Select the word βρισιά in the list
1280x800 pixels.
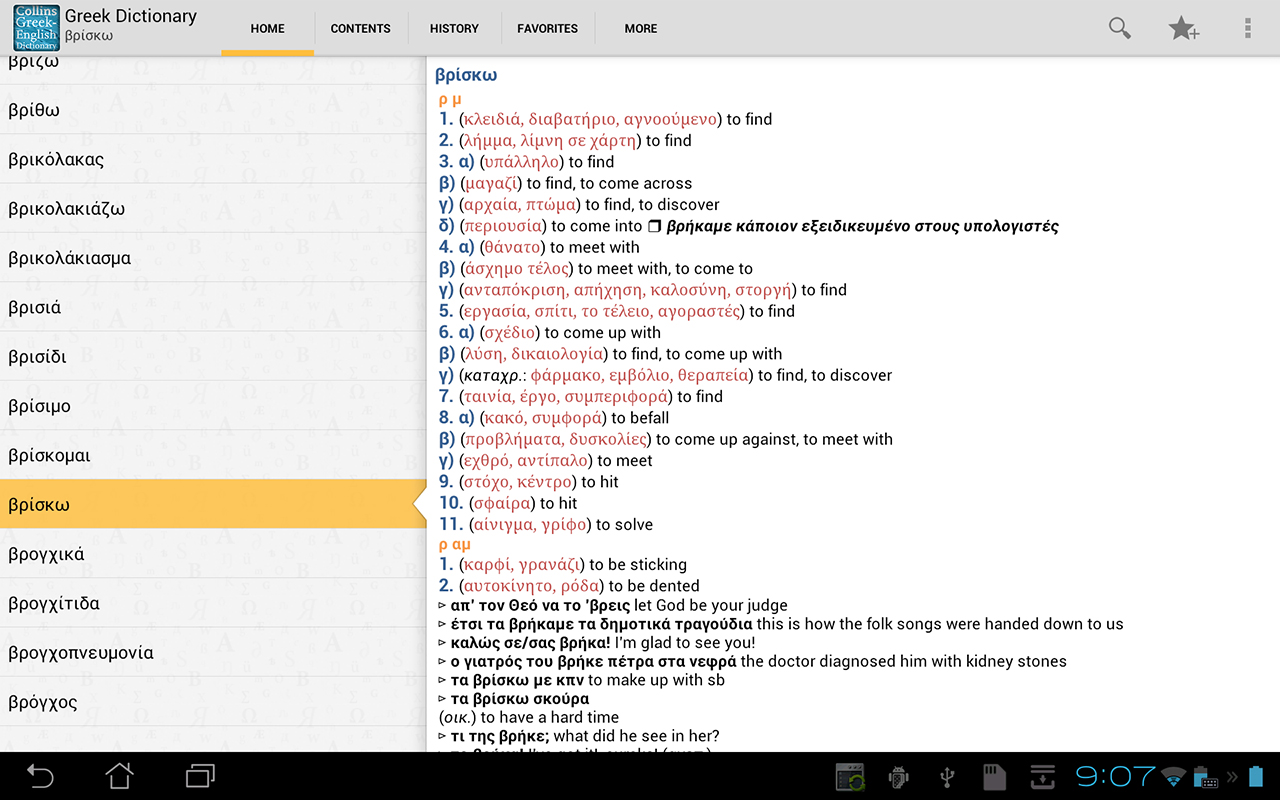[x=213, y=307]
